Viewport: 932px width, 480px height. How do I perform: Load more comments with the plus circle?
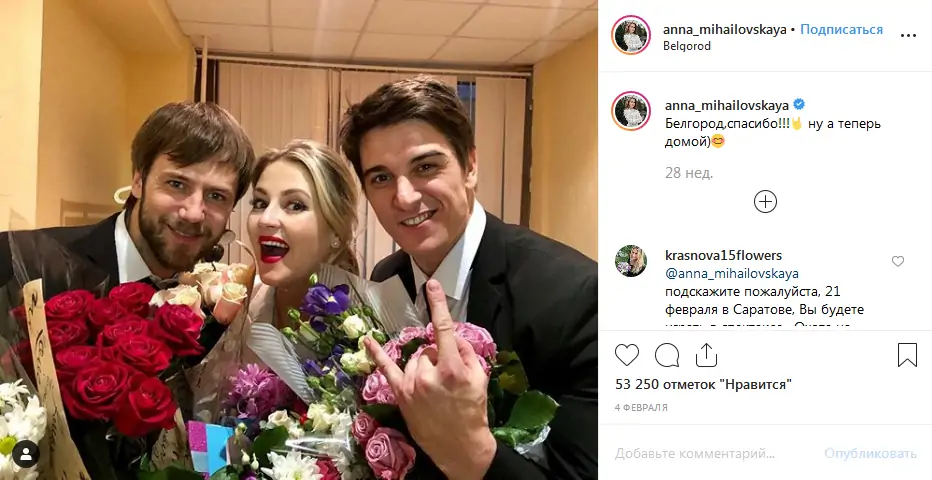[x=765, y=202]
